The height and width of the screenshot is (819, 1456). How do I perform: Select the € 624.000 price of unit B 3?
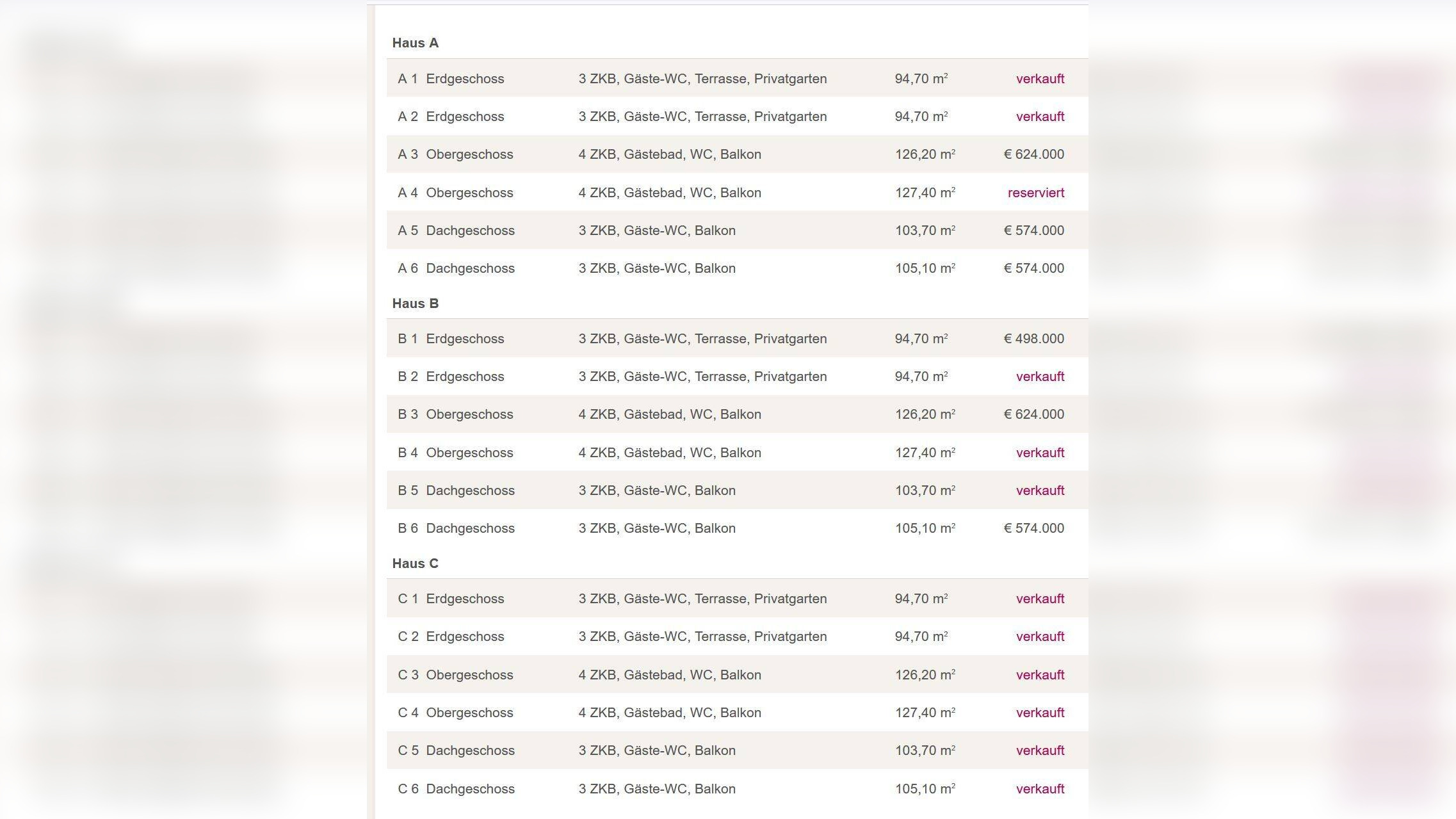click(1033, 414)
